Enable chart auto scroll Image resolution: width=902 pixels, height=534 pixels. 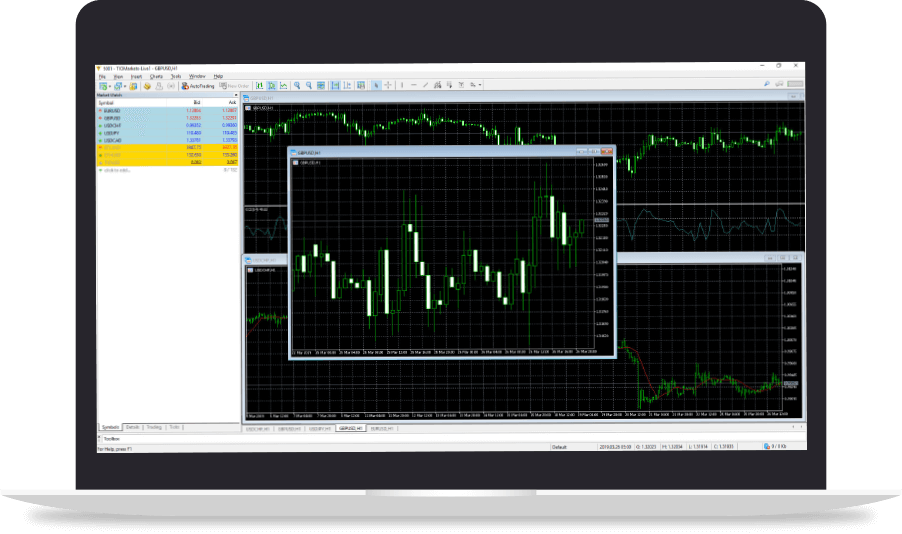335,86
